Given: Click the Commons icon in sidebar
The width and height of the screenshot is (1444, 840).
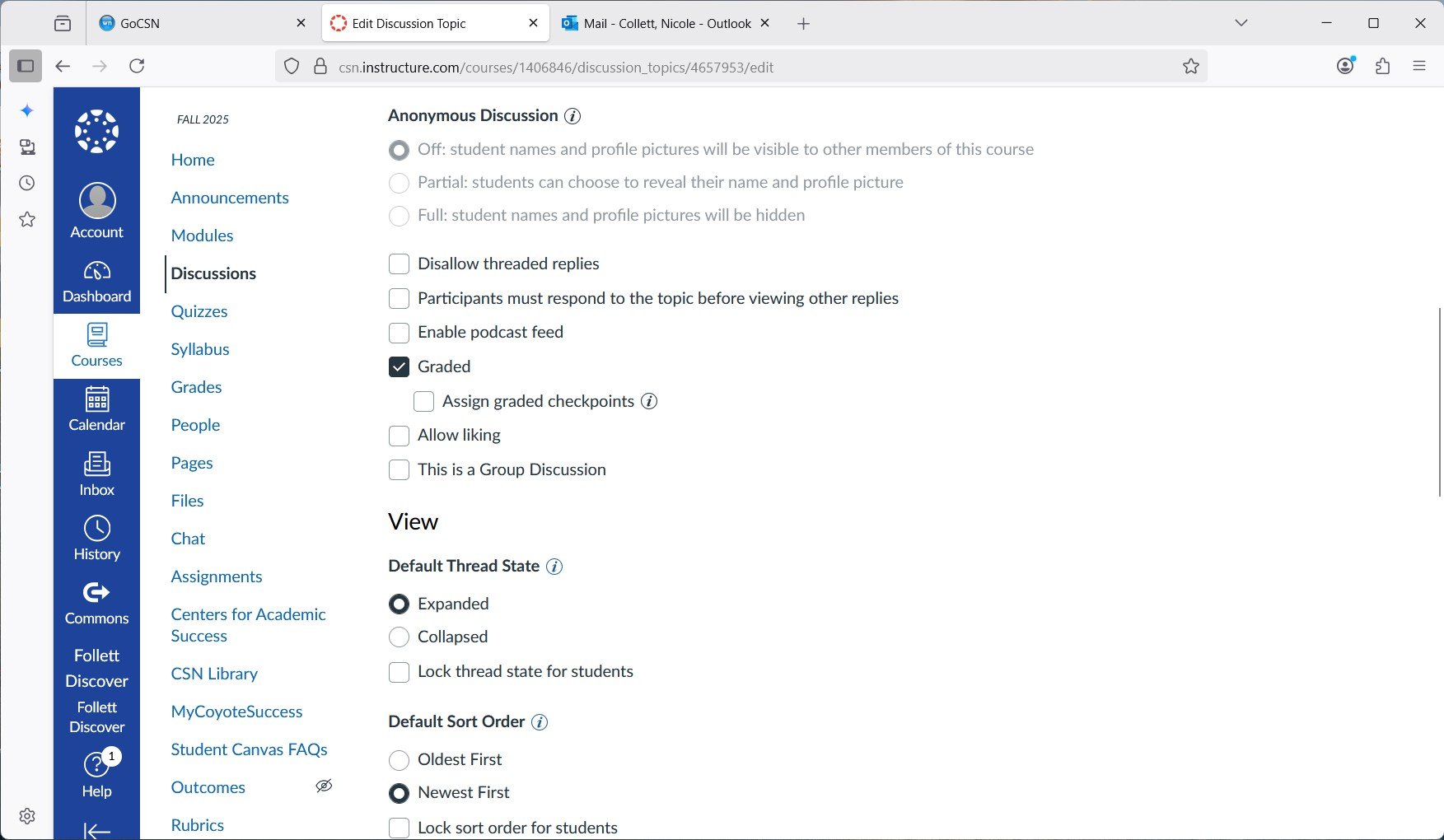Looking at the screenshot, I should coord(96,593).
